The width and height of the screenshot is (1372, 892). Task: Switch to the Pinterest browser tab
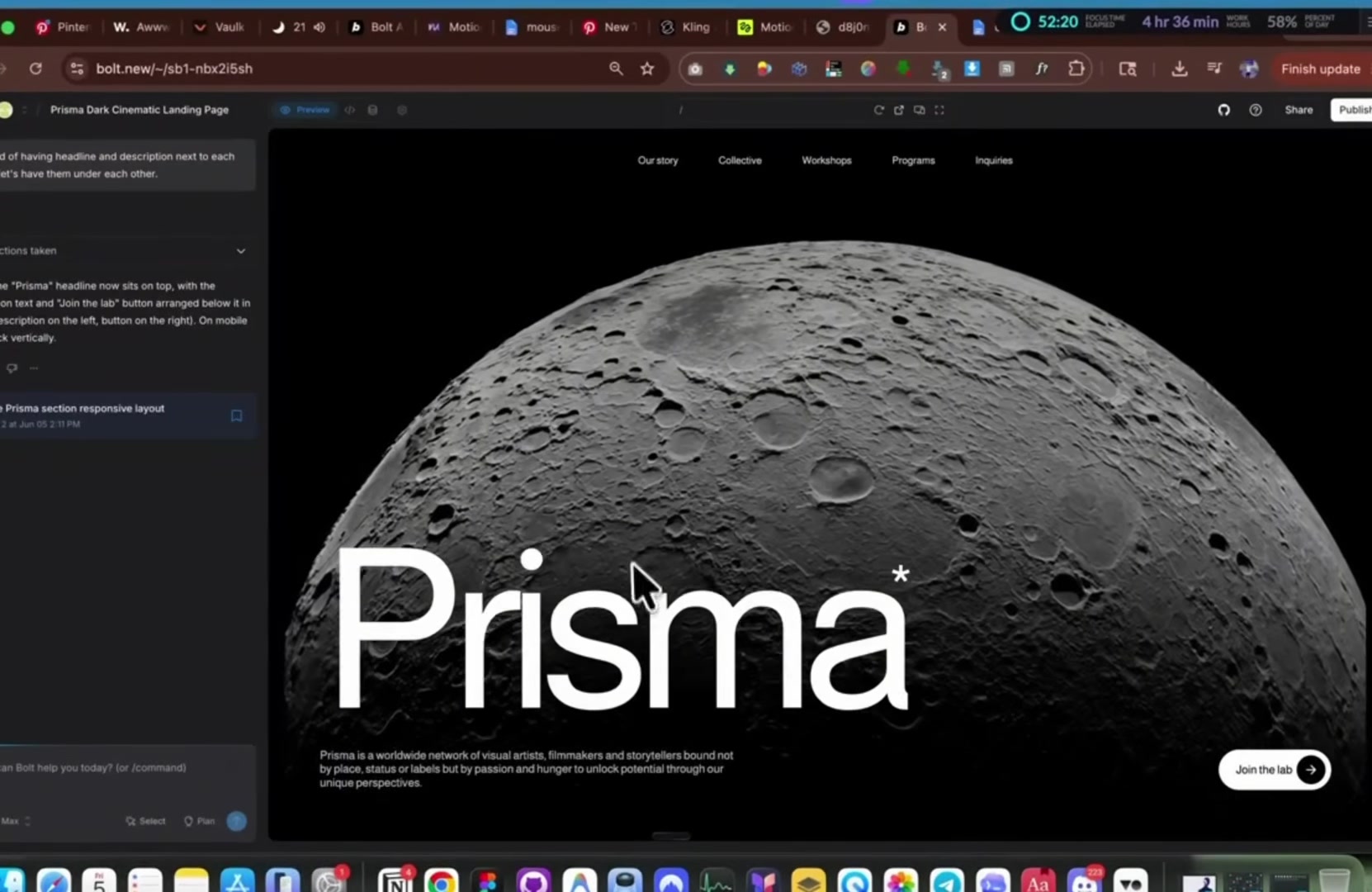64,27
